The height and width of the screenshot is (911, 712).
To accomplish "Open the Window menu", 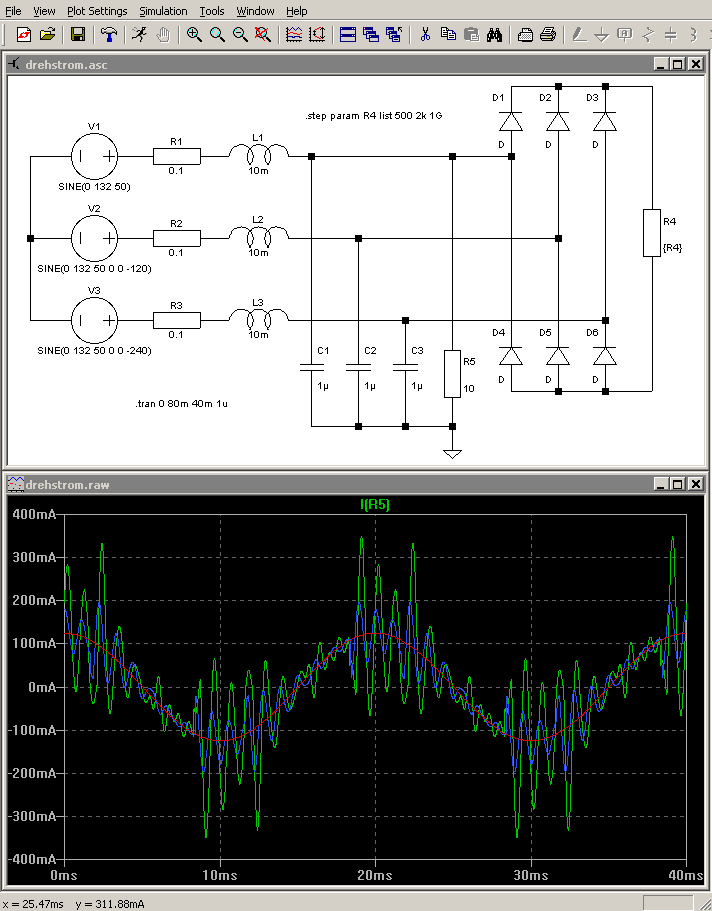I will (255, 11).
